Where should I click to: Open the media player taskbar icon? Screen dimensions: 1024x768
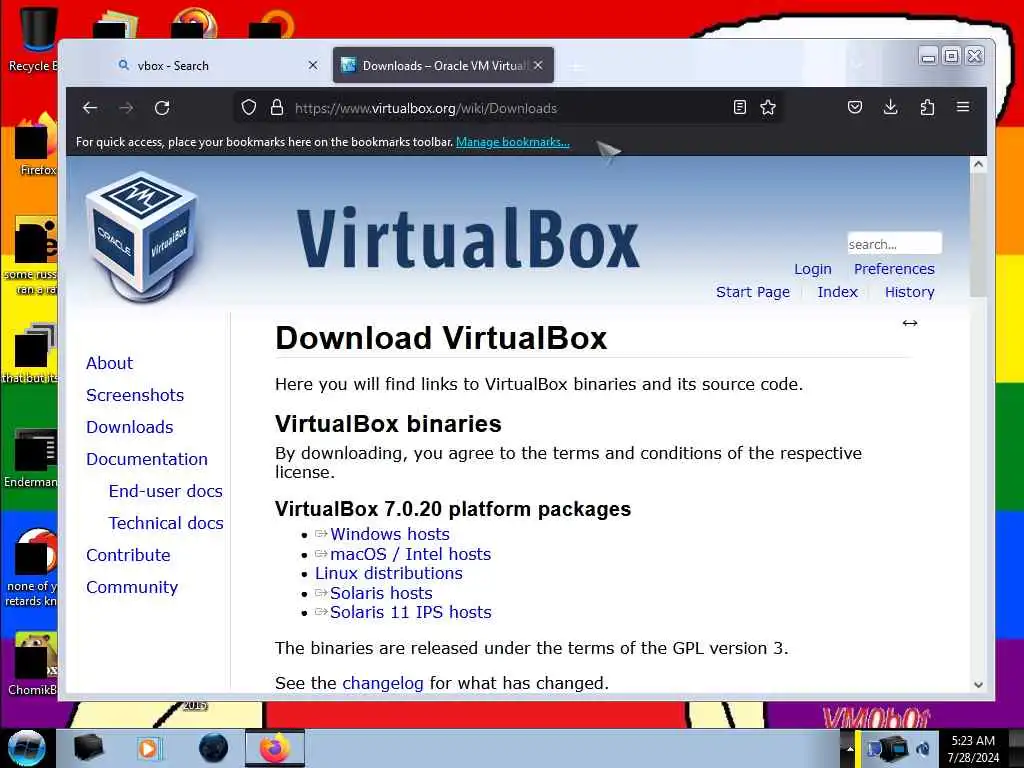[x=150, y=748]
